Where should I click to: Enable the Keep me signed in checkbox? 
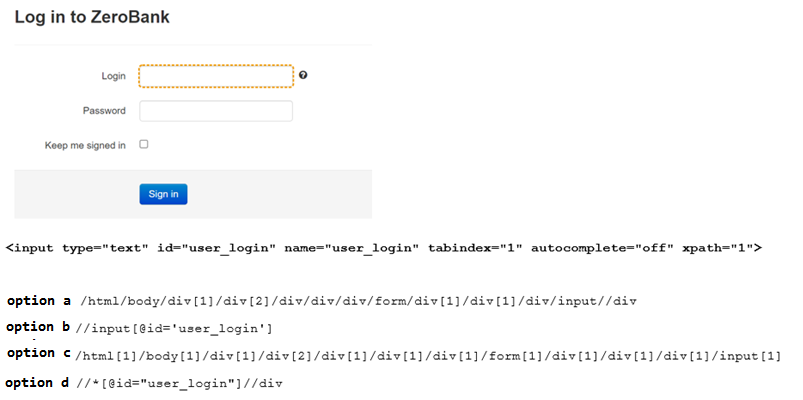tap(144, 144)
